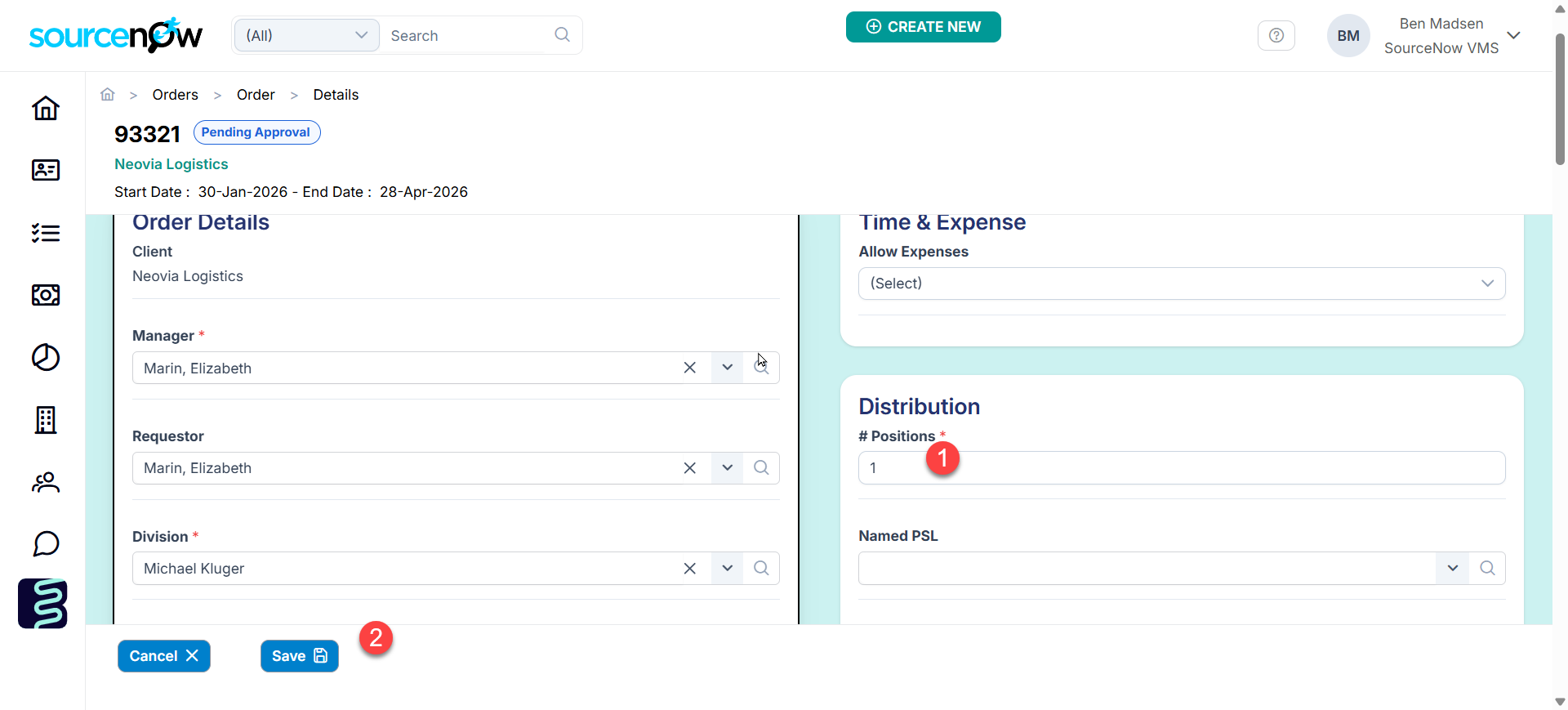Open the (All) search filter dropdown
The width and height of the screenshot is (1568, 710).
click(306, 36)
